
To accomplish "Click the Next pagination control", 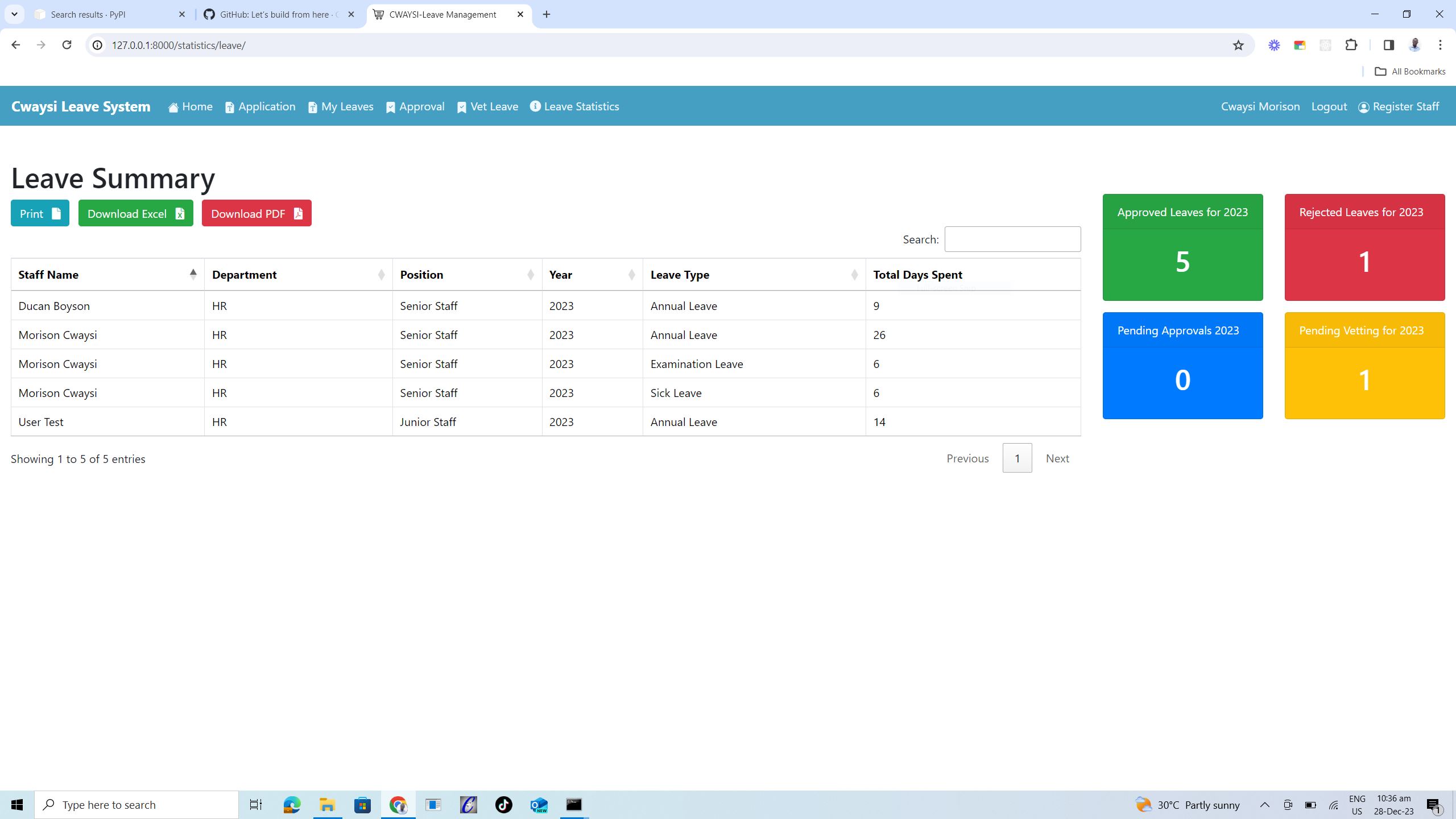I will (x=1057, y=458).
